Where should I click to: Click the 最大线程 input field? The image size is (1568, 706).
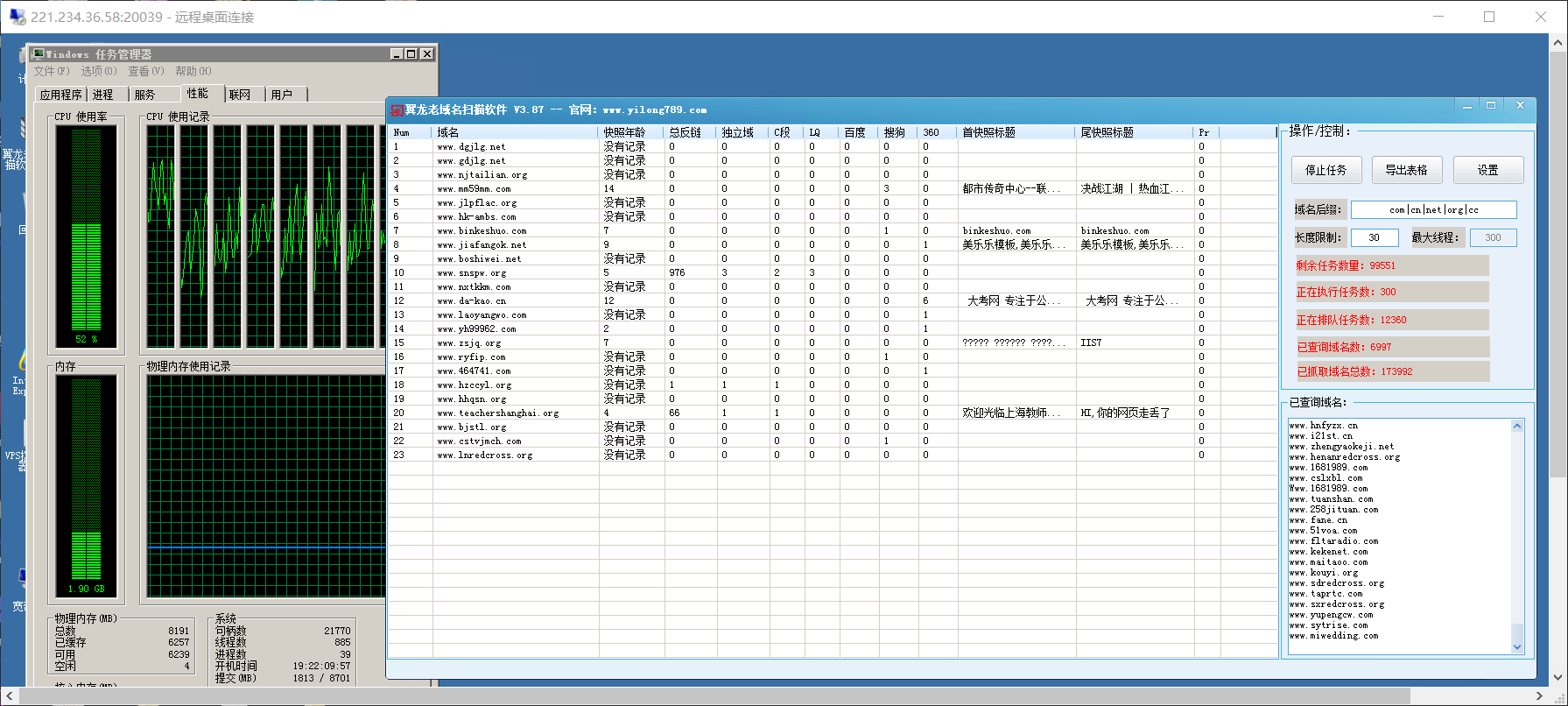coord(1493,237)
